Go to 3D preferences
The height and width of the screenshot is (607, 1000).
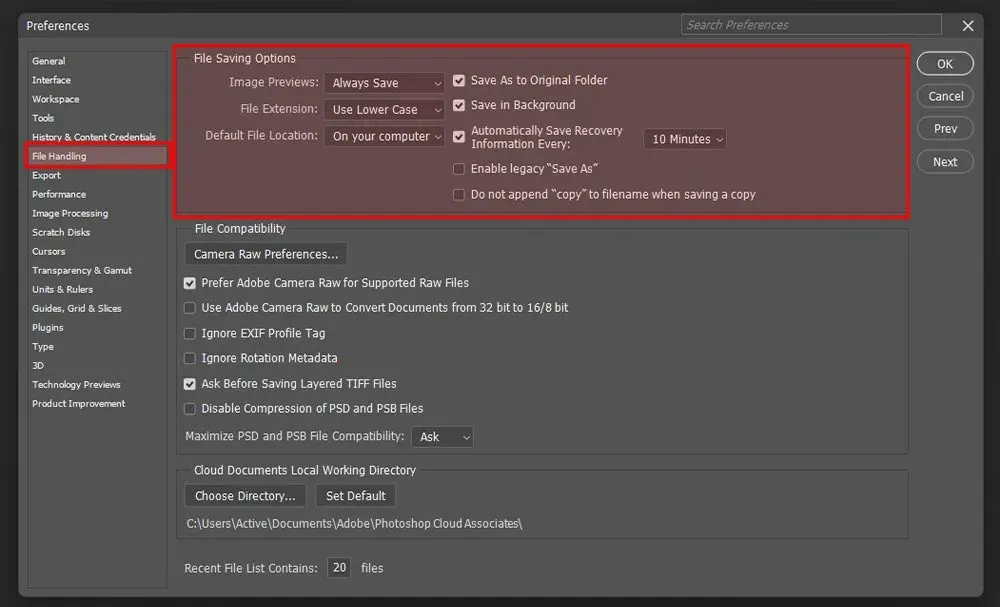point(38,366)
